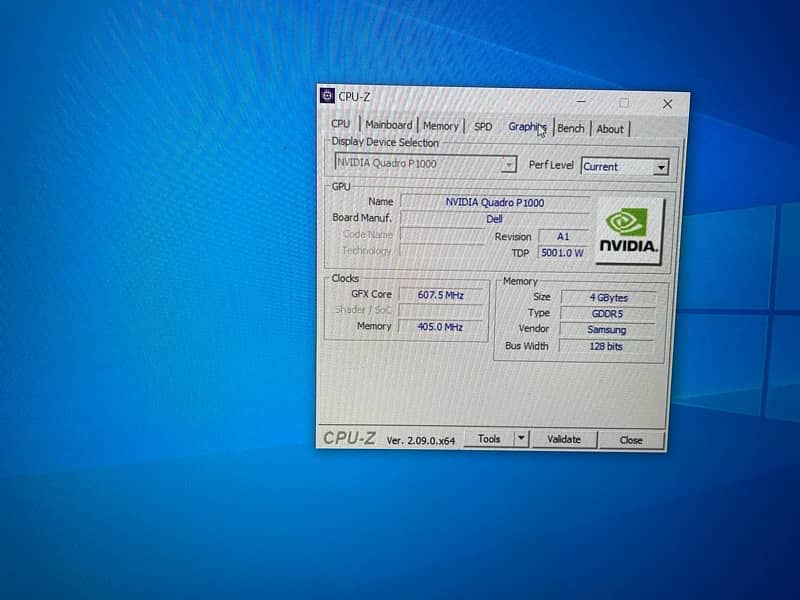Viewport: 800px width, 600px height.
Task: Switch to the Bench tab
Action: (x=571, y=128)
